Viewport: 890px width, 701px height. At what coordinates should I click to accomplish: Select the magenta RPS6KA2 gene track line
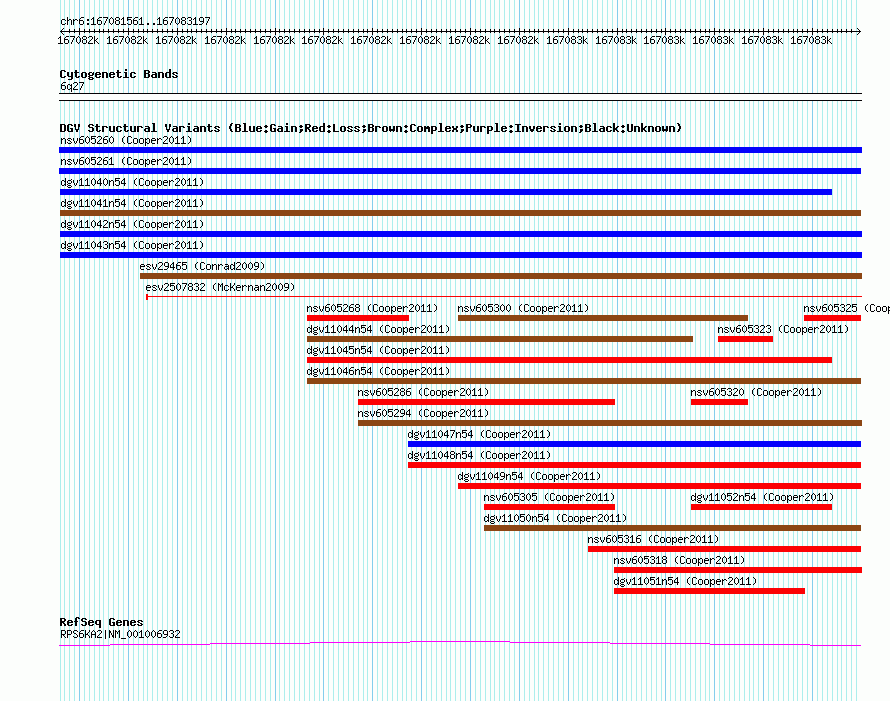(460, 643)
